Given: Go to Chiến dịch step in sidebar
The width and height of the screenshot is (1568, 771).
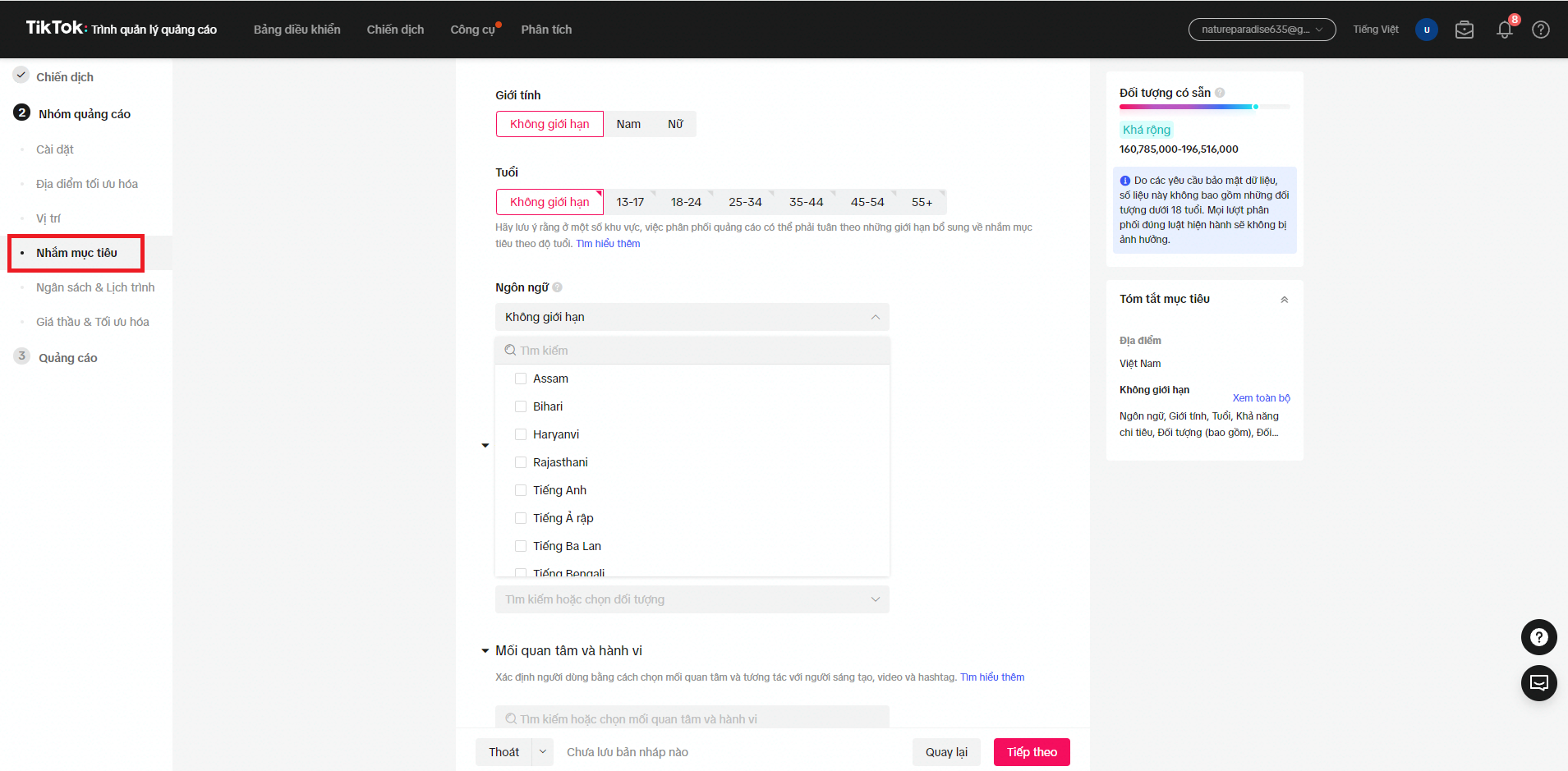Looking at the screenshot, I should [65, 77].
